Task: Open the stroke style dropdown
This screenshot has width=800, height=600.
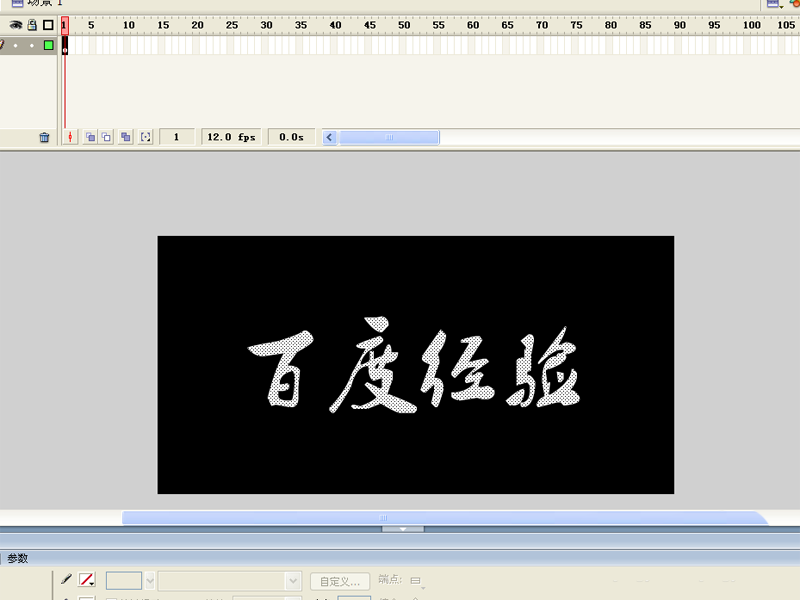Action: pos(229,581)
